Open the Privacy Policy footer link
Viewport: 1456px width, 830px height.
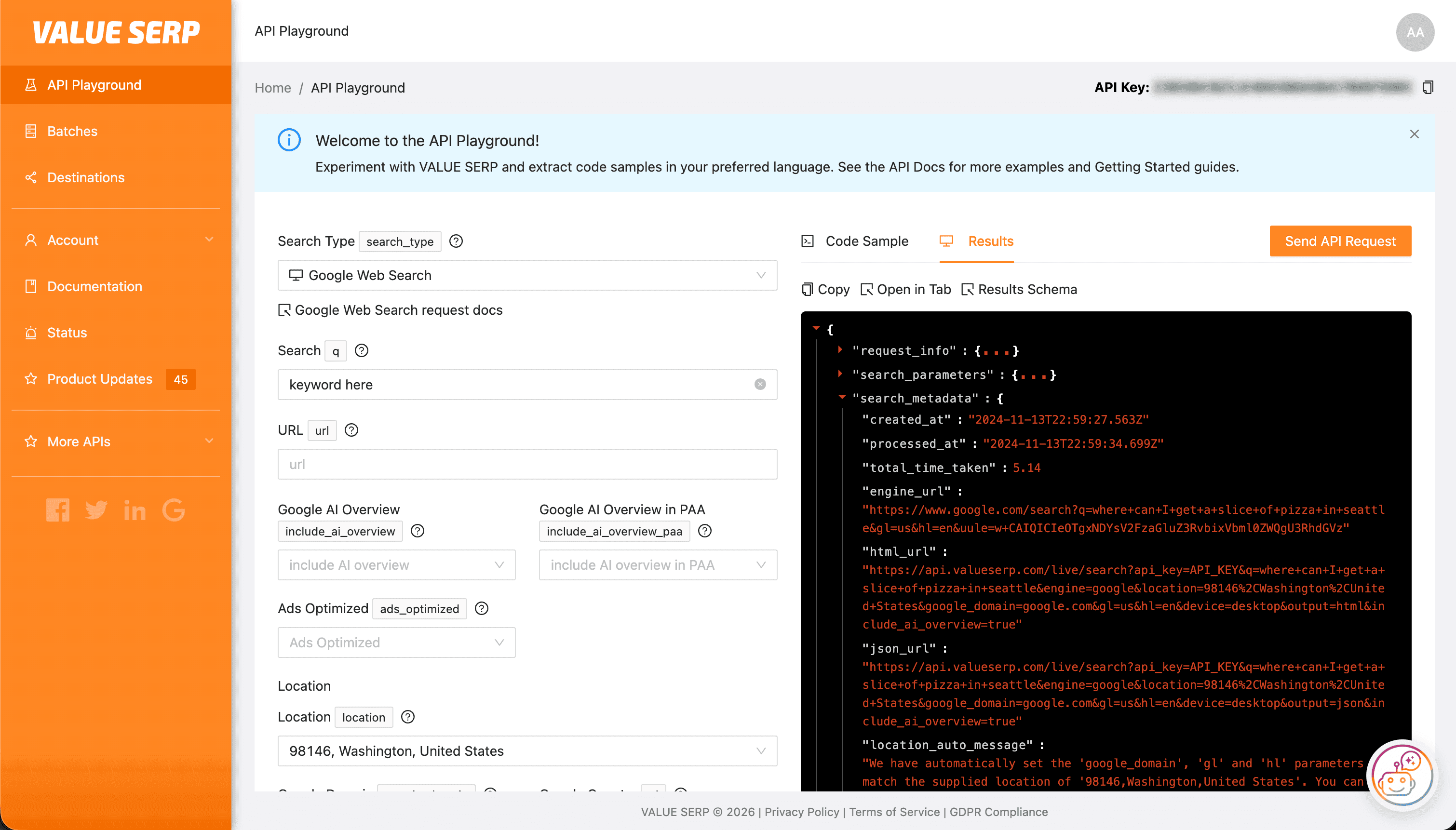[x=802, y=812]
